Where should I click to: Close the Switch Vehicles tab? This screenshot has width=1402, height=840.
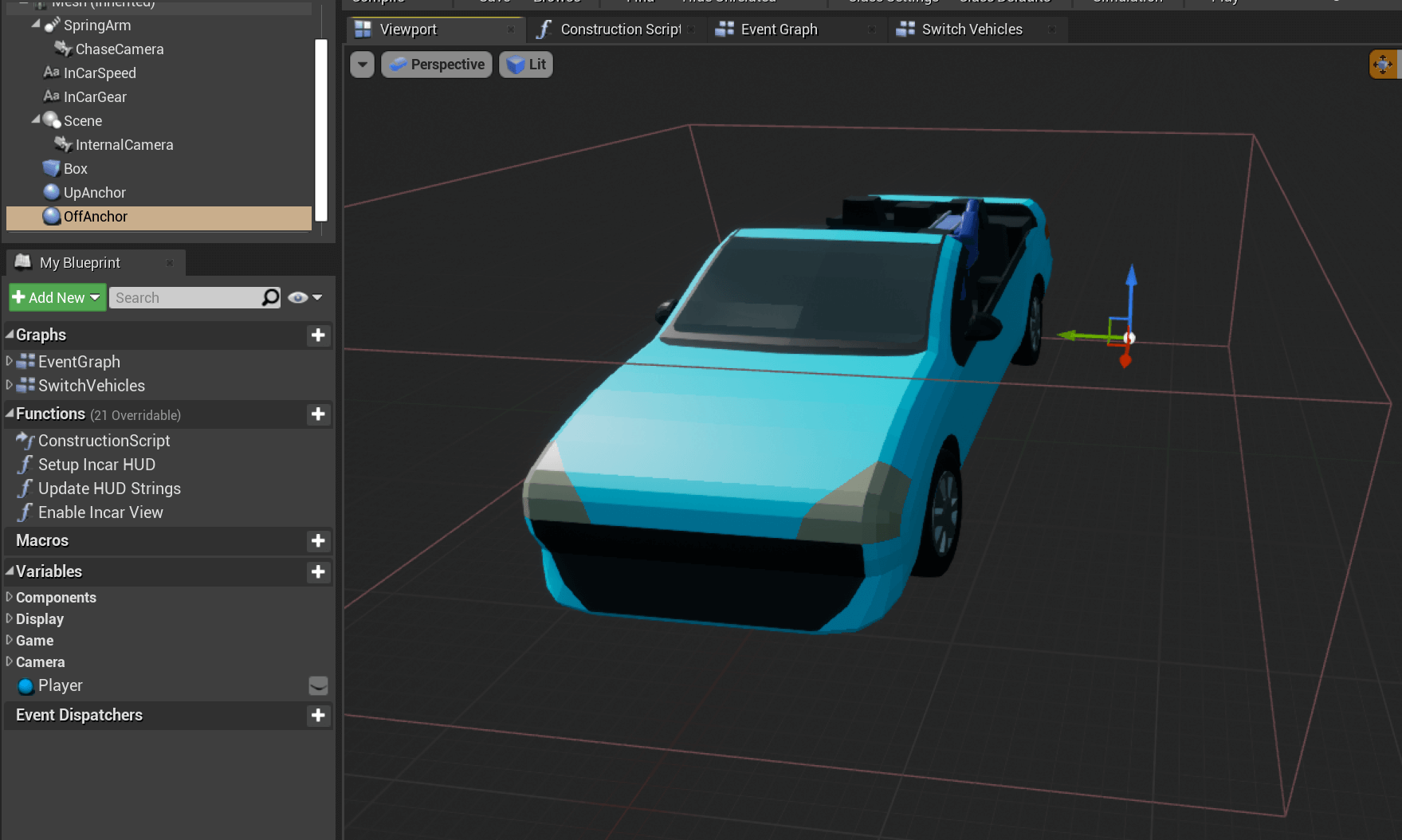click(1052, 29)
